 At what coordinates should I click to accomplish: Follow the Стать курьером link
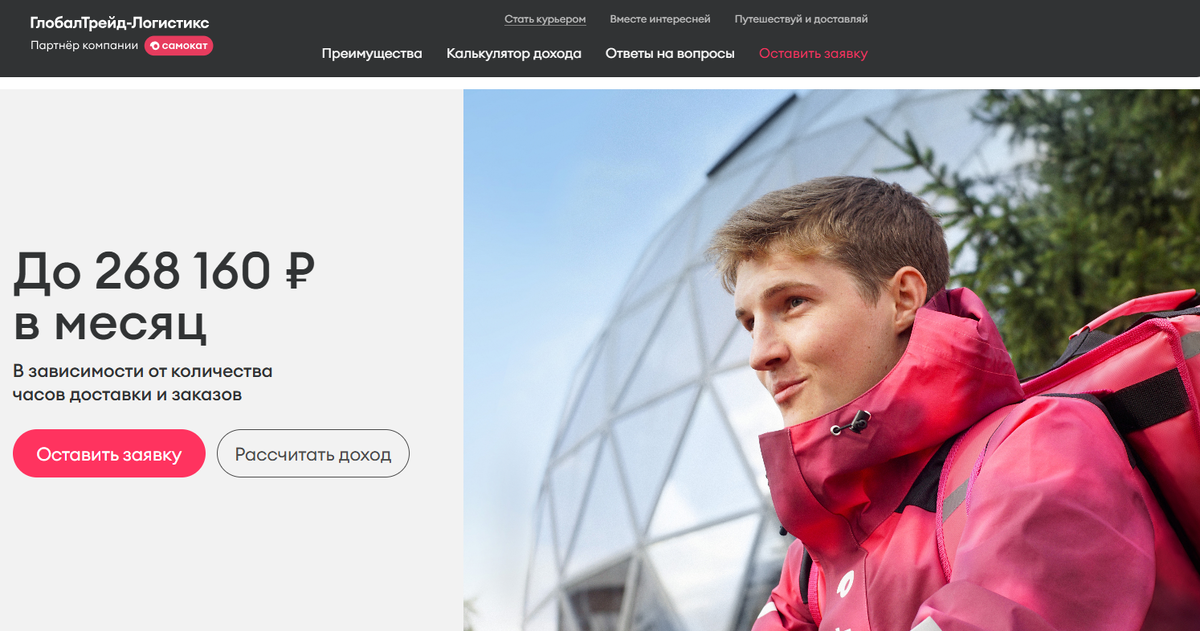545,19
